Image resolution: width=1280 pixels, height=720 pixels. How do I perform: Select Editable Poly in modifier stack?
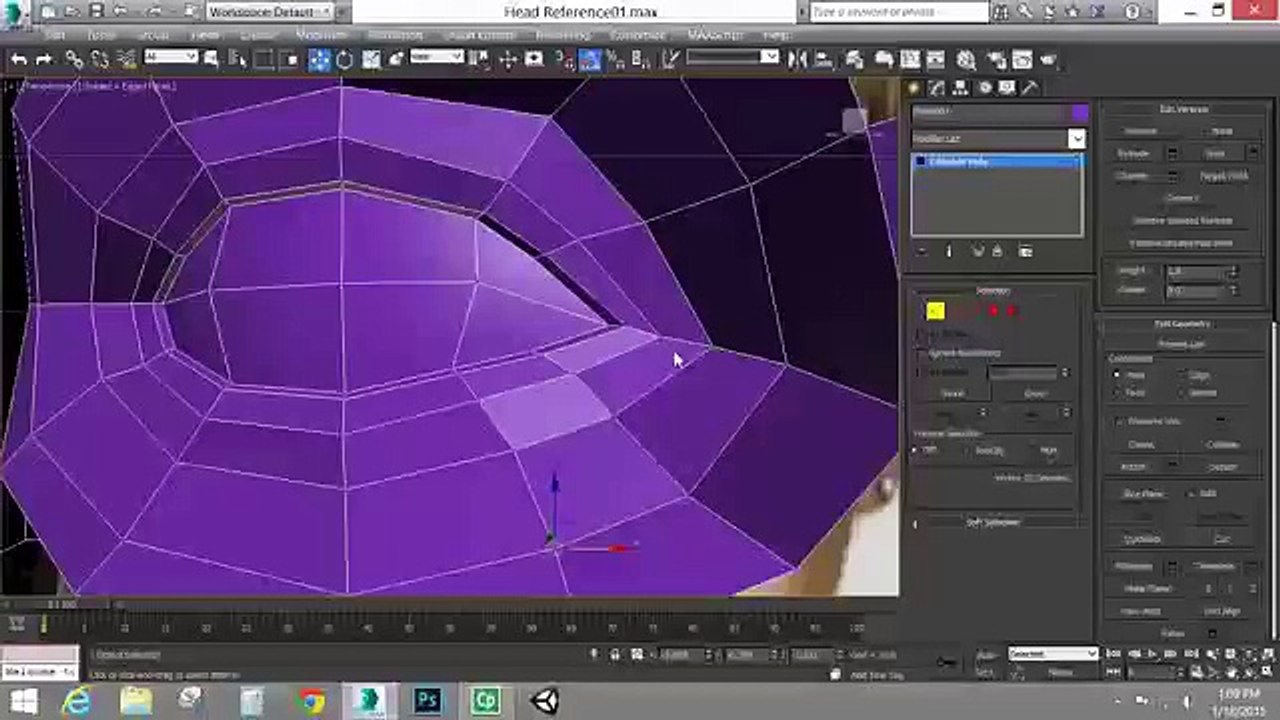[x=997, y=161]
